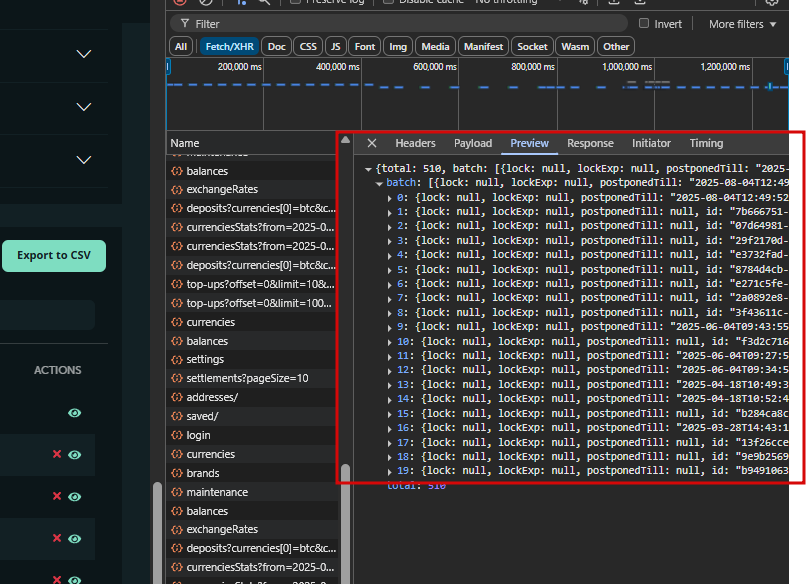This screenshot has height=584, width=806.
Task: Click the Export to CSV button
Action: 54,256
